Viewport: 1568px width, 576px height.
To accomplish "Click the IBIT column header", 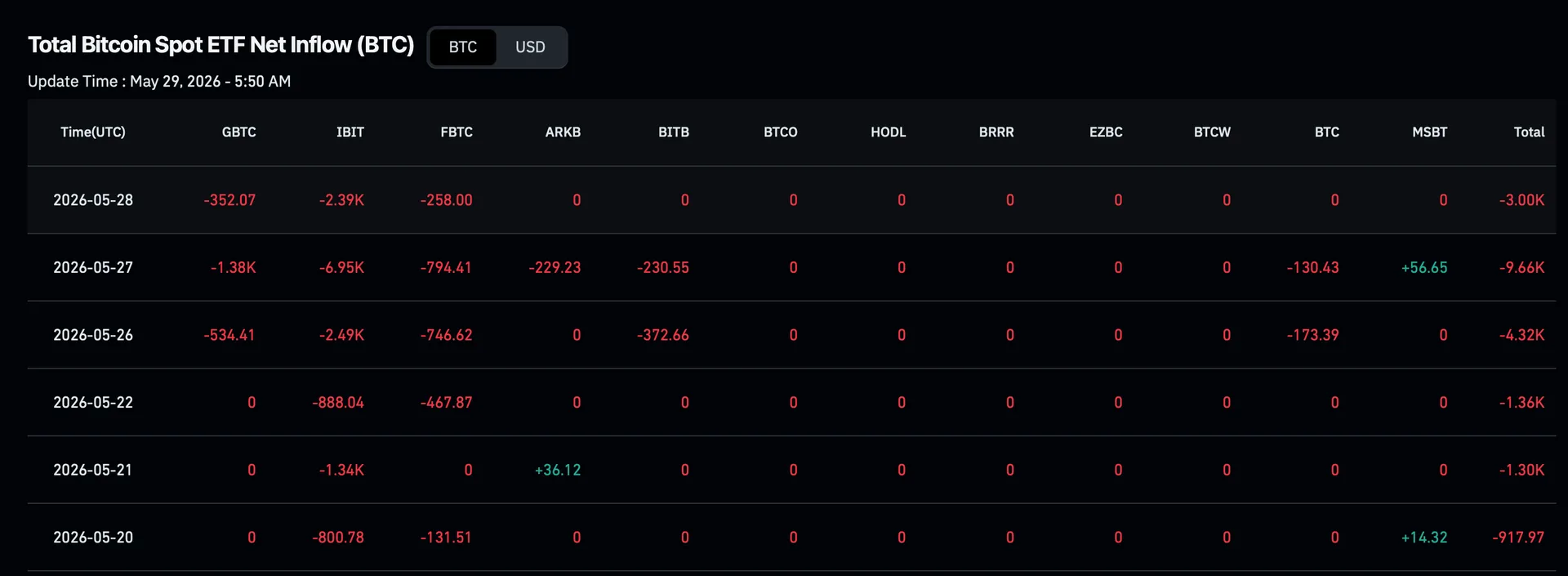I will pos(350,132).
